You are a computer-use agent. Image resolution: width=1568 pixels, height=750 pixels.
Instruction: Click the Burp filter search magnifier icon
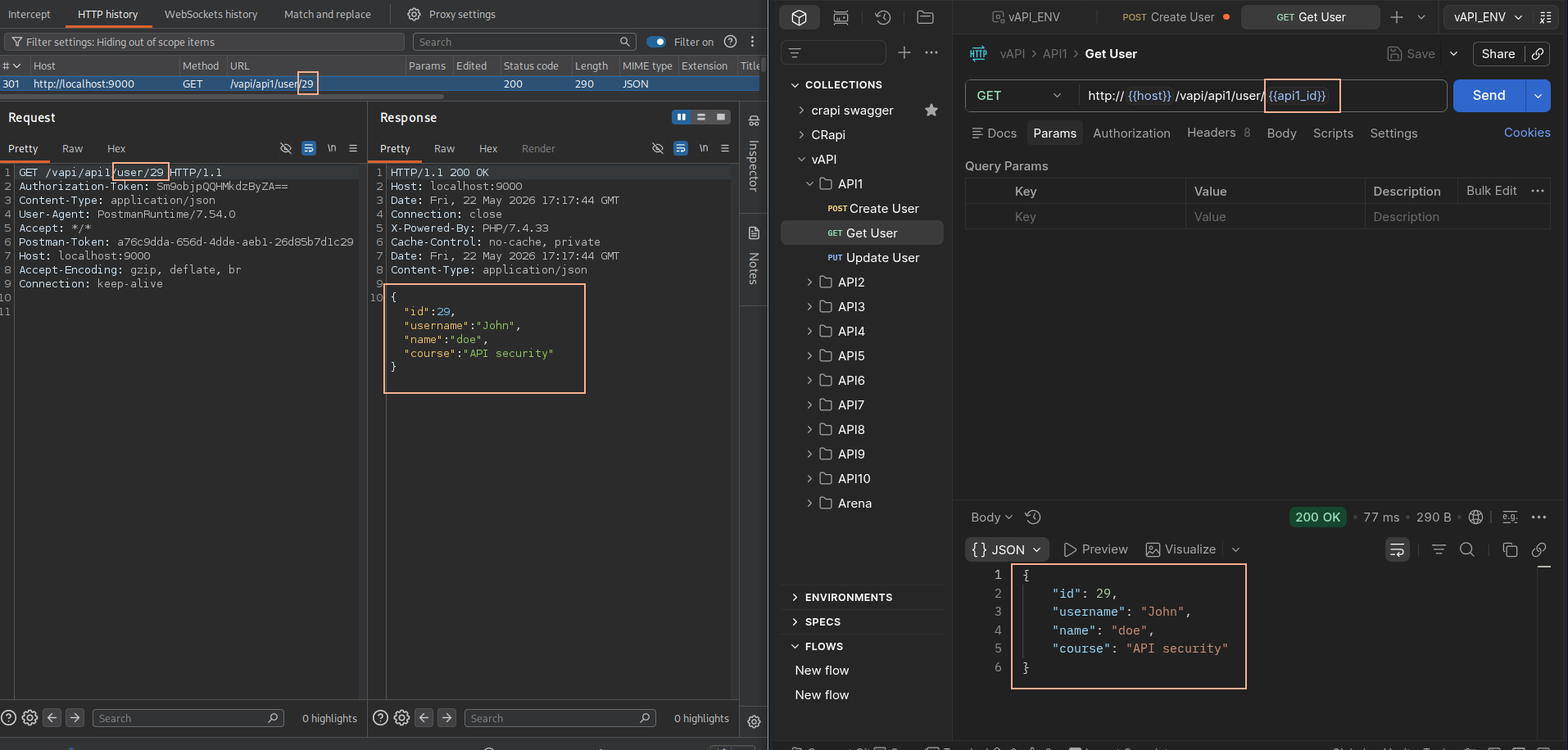click(x=625, y=42)
